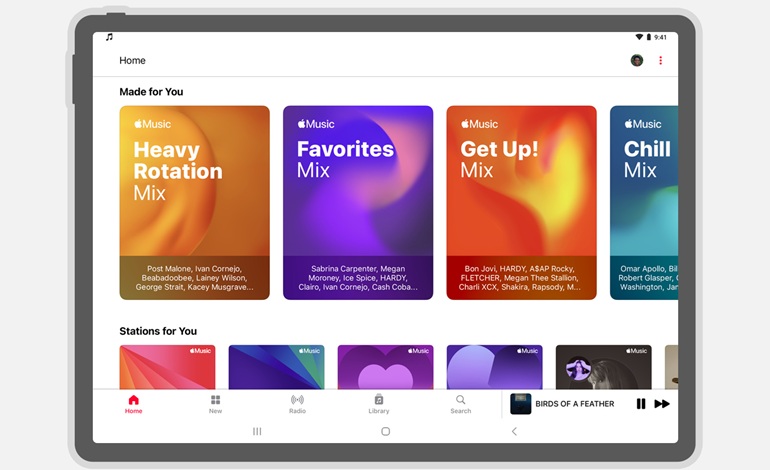This screenshot has height=470, width=770.
Task: Tap the 9:41 clock in status bar
Action: [x=660, y=37]
